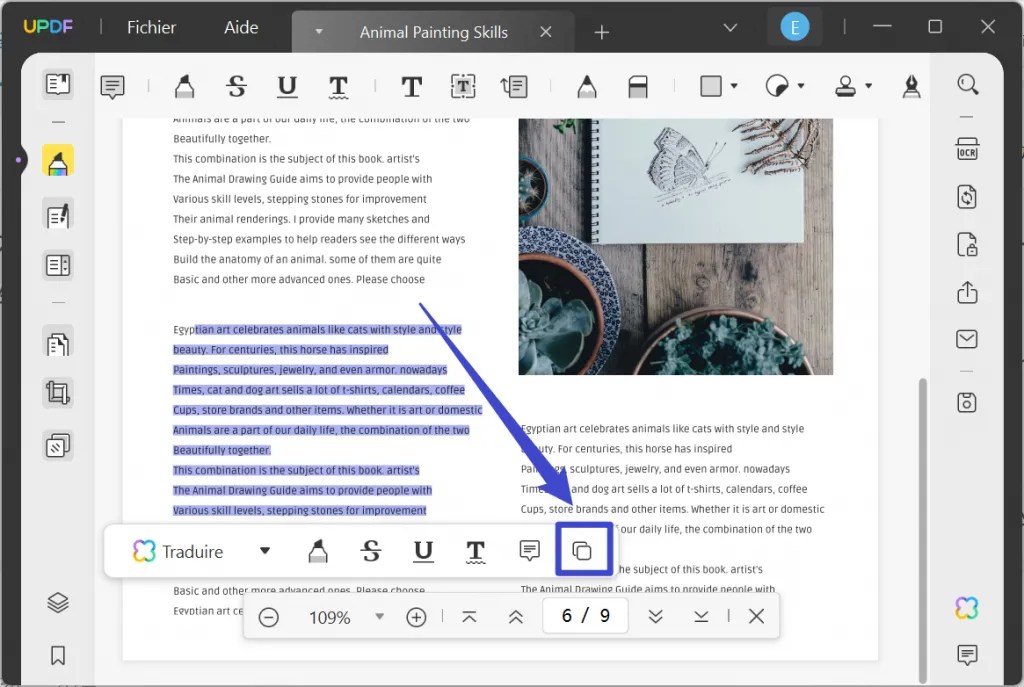Image resolution: width=1024 pixels, height=687 pixels.
Task: Open the Crop Pages tool in sidebar
Action: click(x=57, y=393)
